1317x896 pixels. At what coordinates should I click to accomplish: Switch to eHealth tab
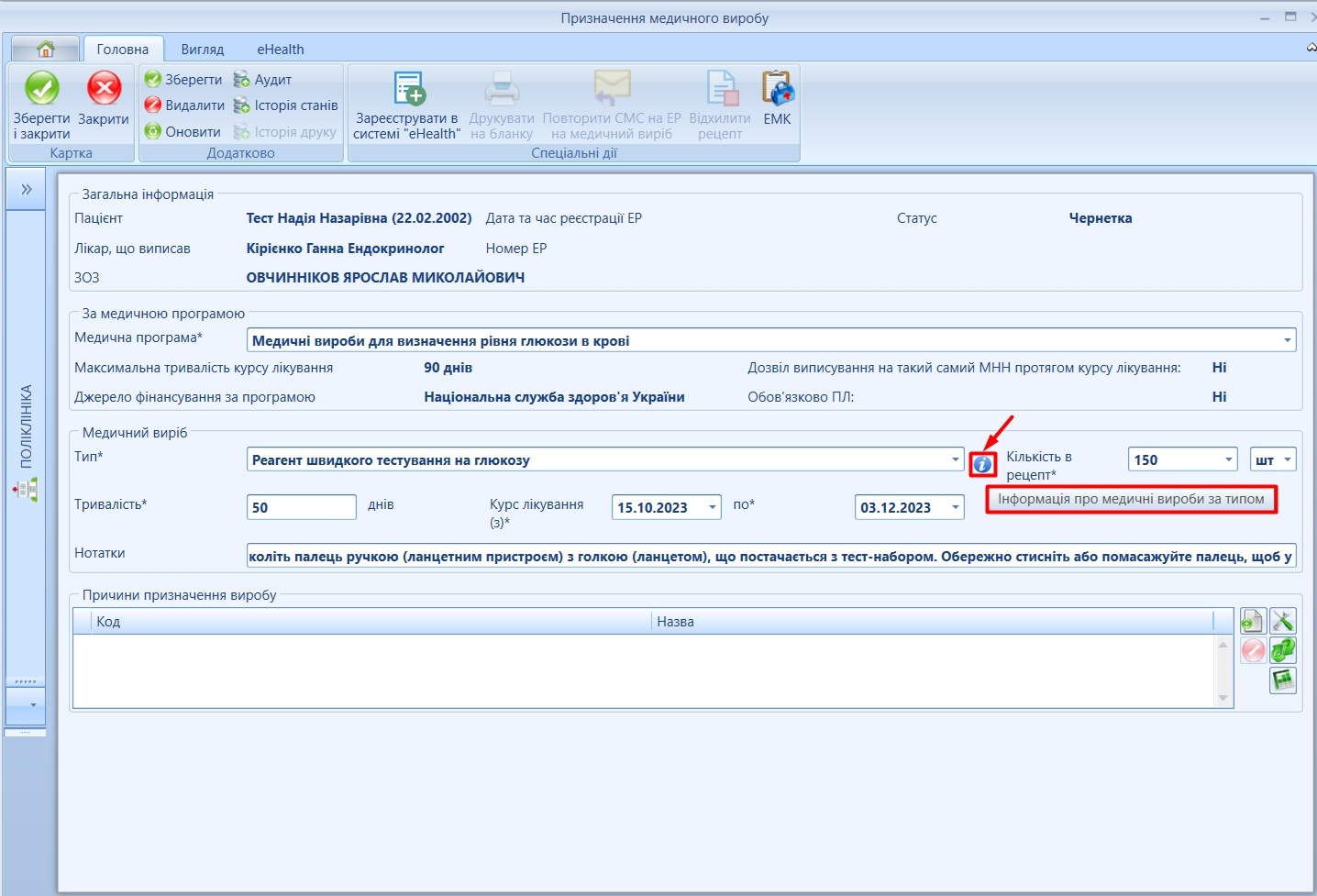281,50
